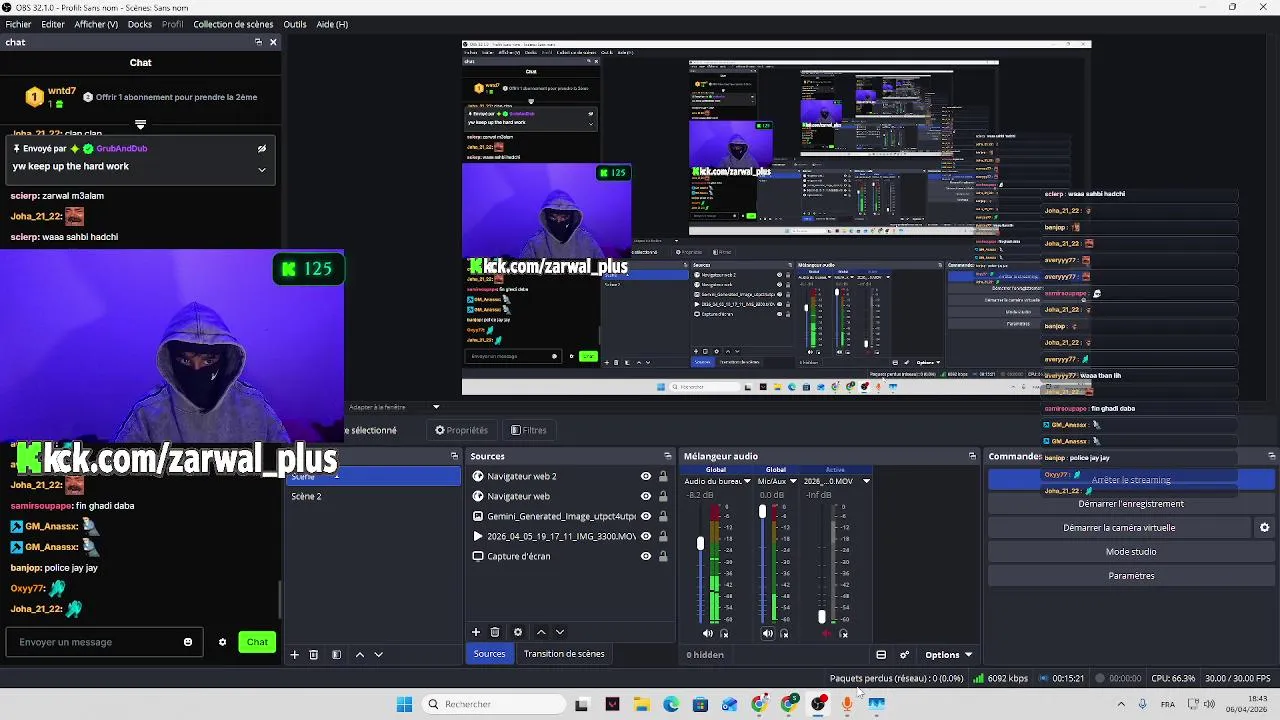This screenshot has height=720, width=1280.
Task: Expand the pinned message chevron
Action: [262, 169]
